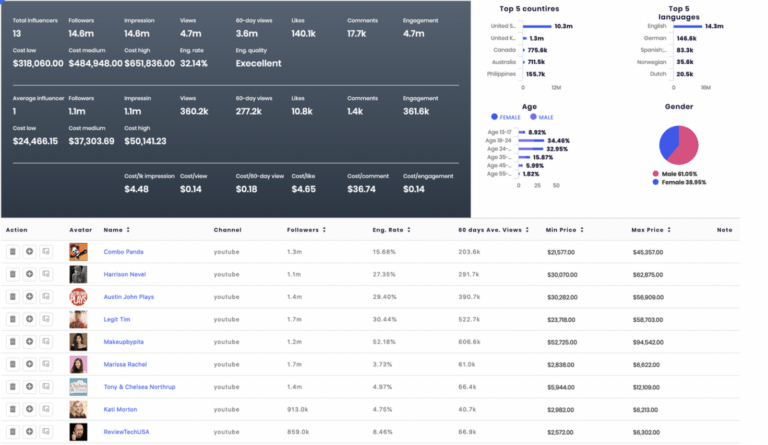Click the Avatar column header
768x445 pixels.
click(81, 230)
